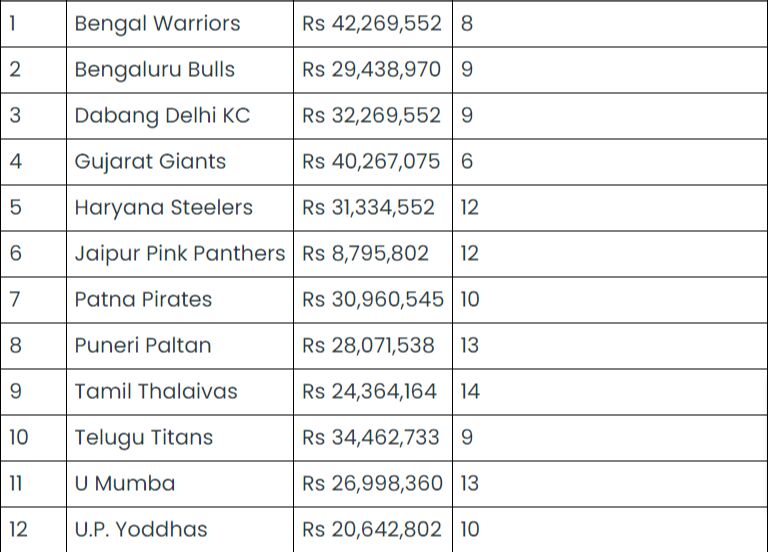Select the Bengaluru Bulls team cell
Viewport: 768px width, 552px height.
pyautogui.click(x=155, y=69)
